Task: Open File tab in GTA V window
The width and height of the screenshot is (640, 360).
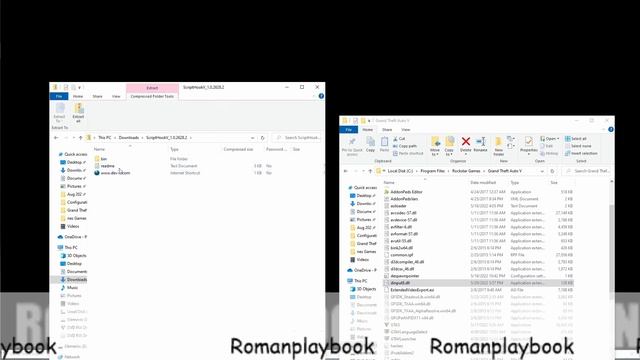Action: (349, 130)
